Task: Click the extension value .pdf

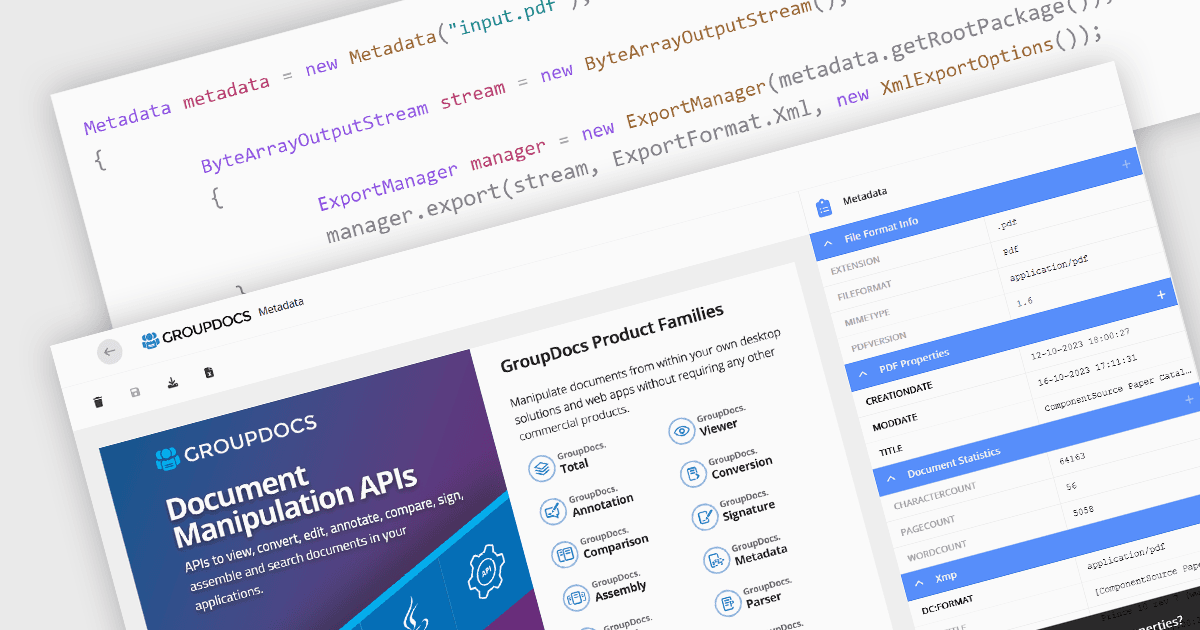Action: pos(1005,224)
